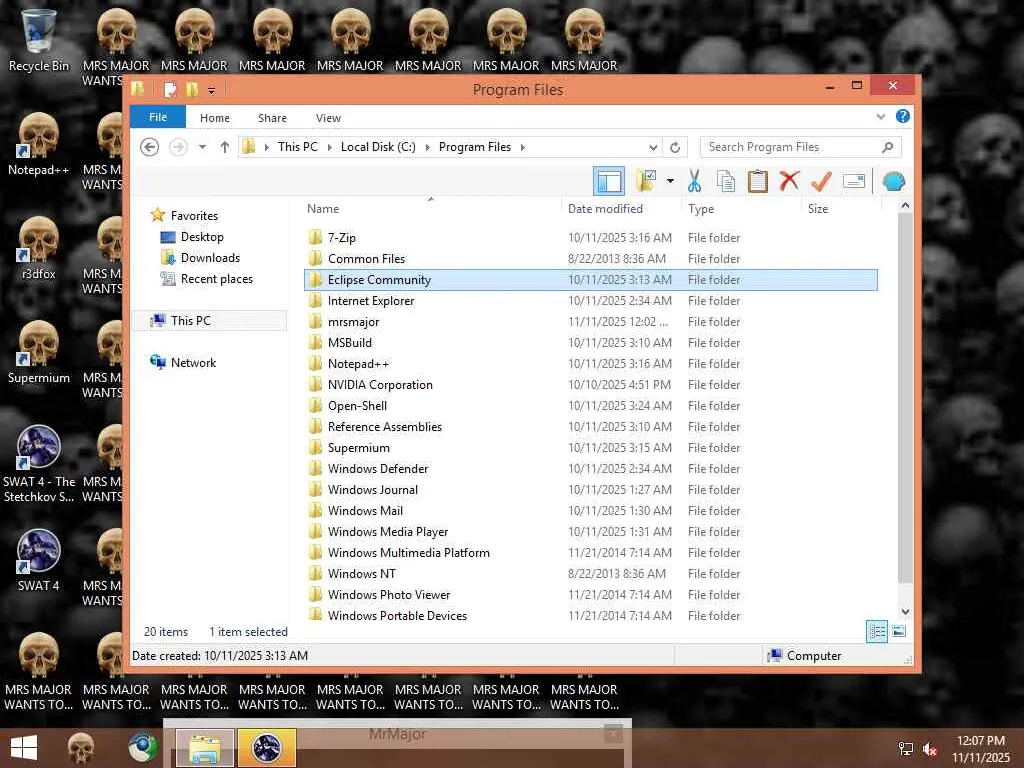The width and height of the screenshot is (1024, 768).
Task: Expand the breadcrumb arrow before This PC
Action: tap(266, 147)
